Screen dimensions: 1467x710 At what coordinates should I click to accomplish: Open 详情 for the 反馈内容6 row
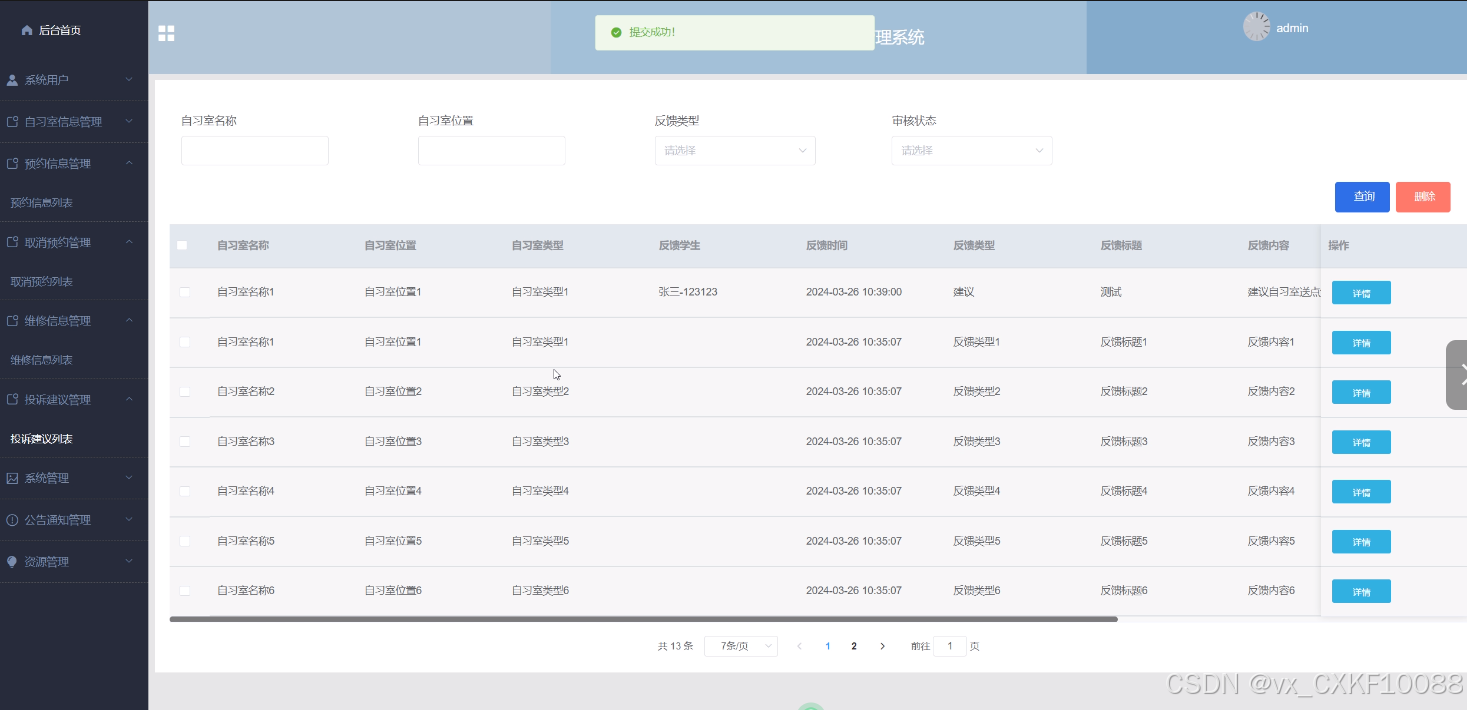1361,591
